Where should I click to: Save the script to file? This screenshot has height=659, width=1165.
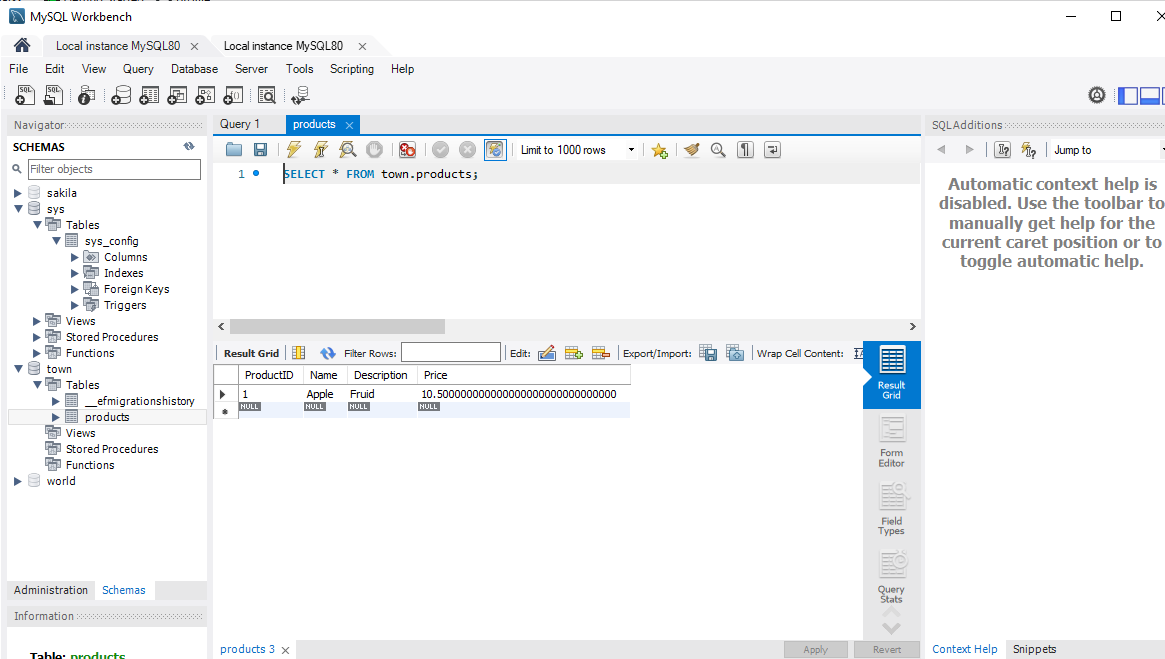point(261,149)
